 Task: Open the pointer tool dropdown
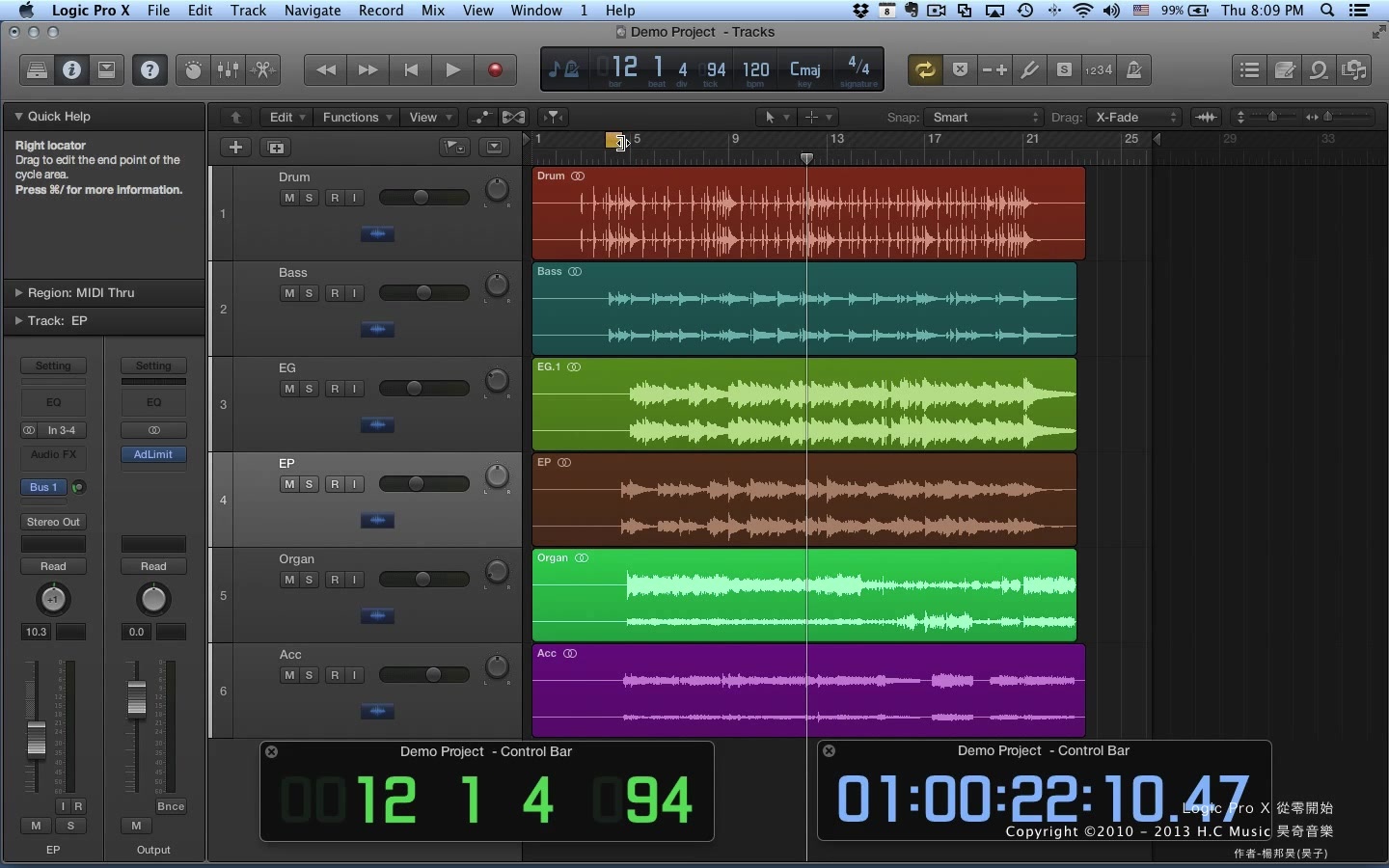point(776,117)
